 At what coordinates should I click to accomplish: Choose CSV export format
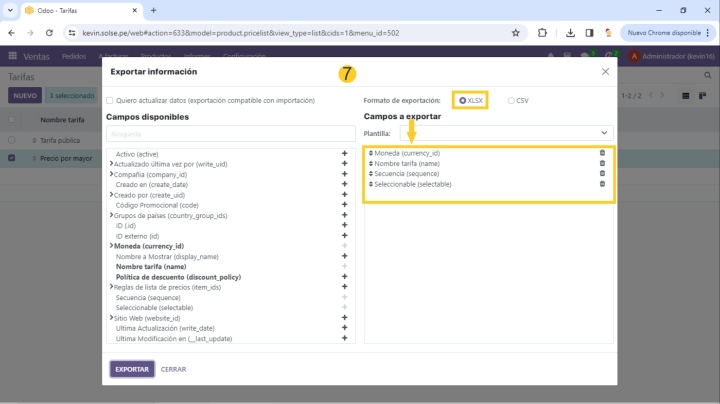tap(511, 101)
